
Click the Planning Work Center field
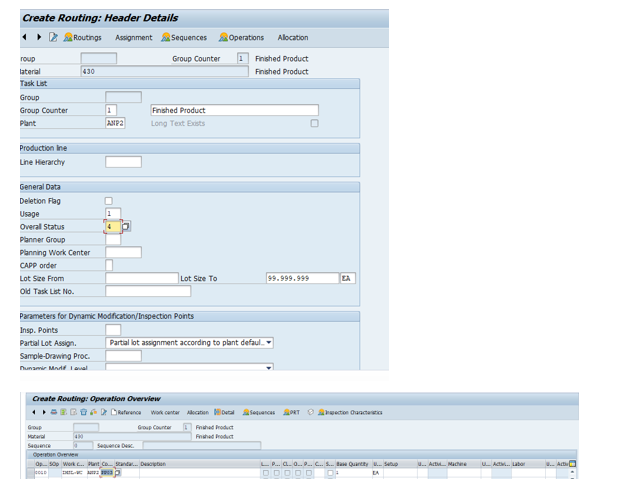pos(123,252)
